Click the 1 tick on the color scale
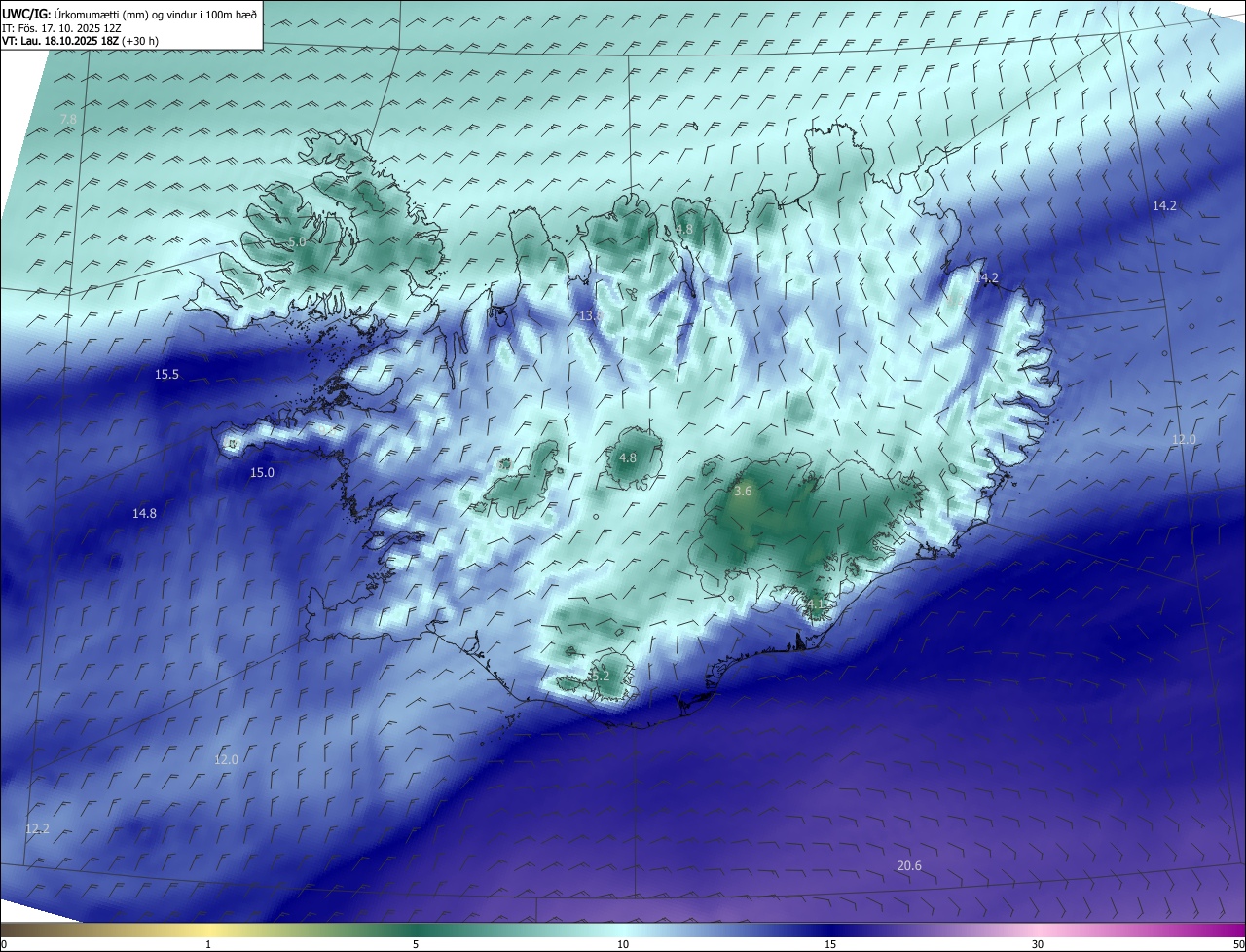 [208, 944]
